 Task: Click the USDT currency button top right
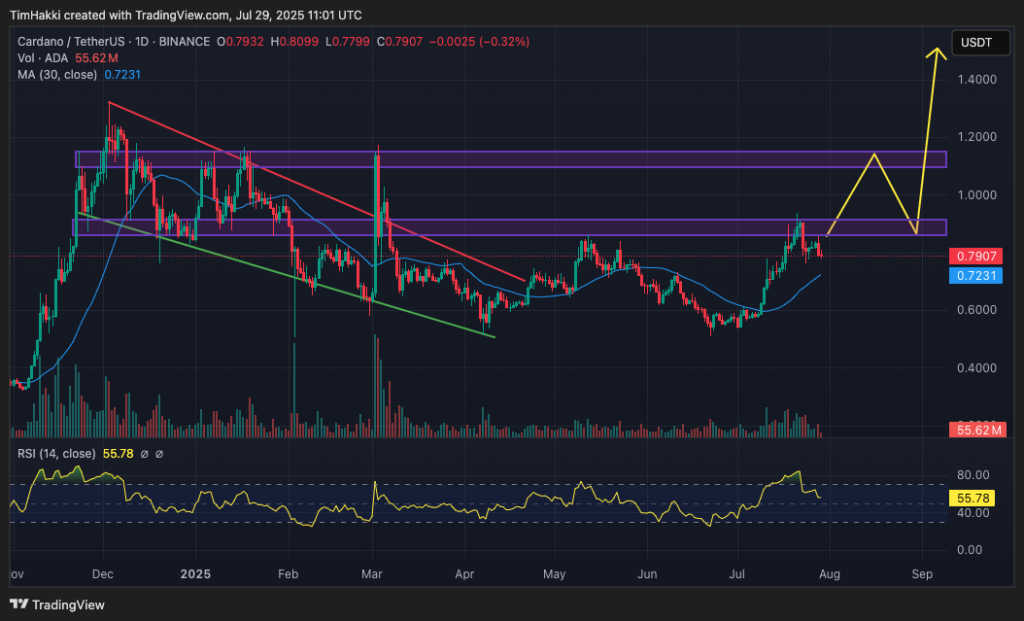[981, 43]
